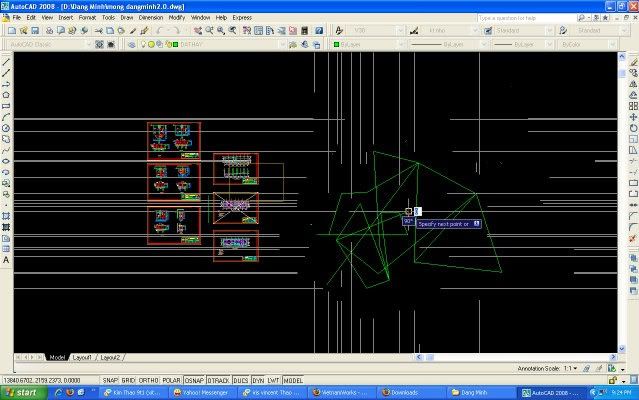Switch to the Layout1 tab
Viewport: 639px width, 400px height.
point(82,357)
